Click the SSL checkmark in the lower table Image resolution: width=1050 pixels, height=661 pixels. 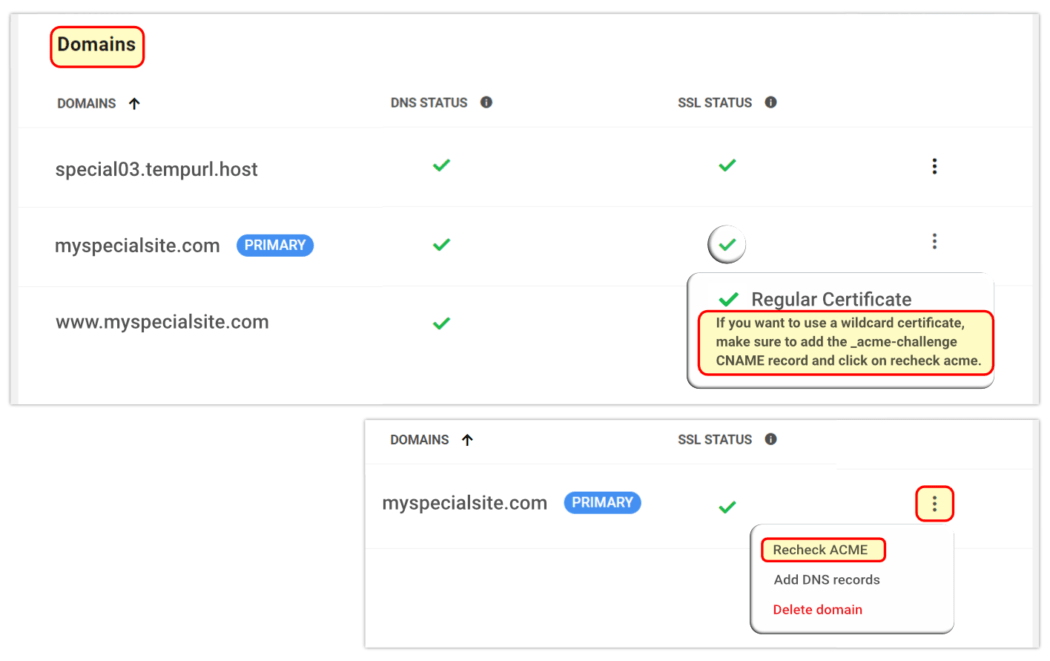[726, 507]
